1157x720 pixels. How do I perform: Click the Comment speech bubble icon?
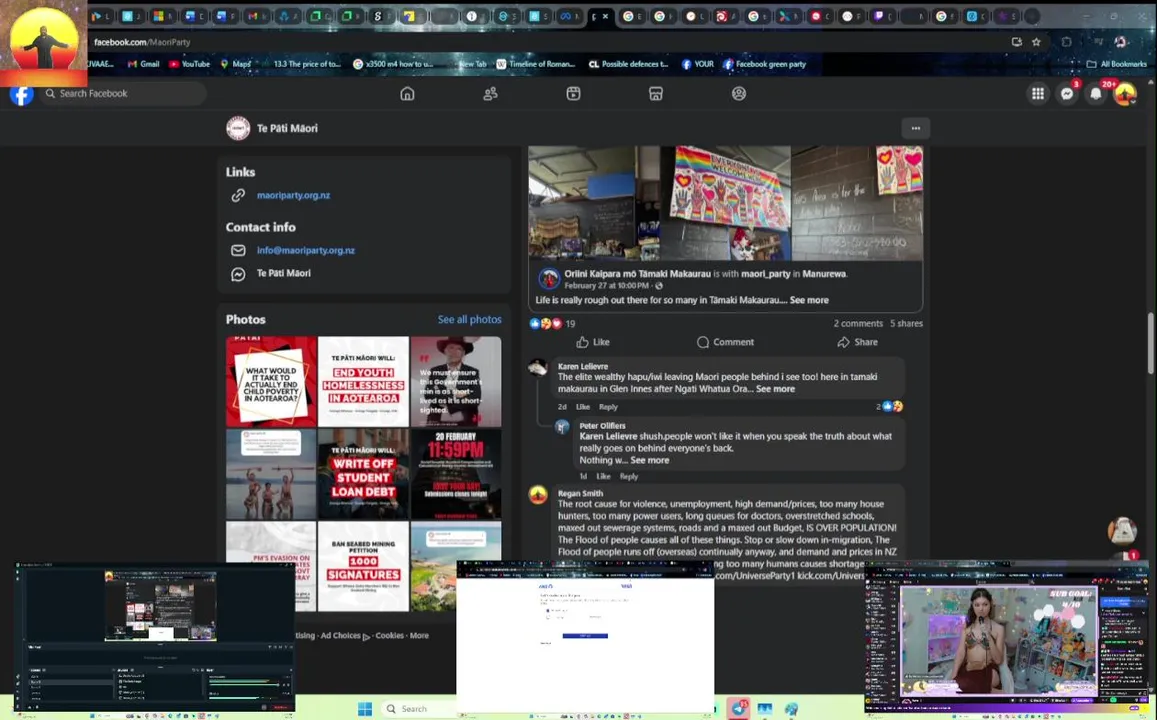pyautogui.click(x=702, y=342)
